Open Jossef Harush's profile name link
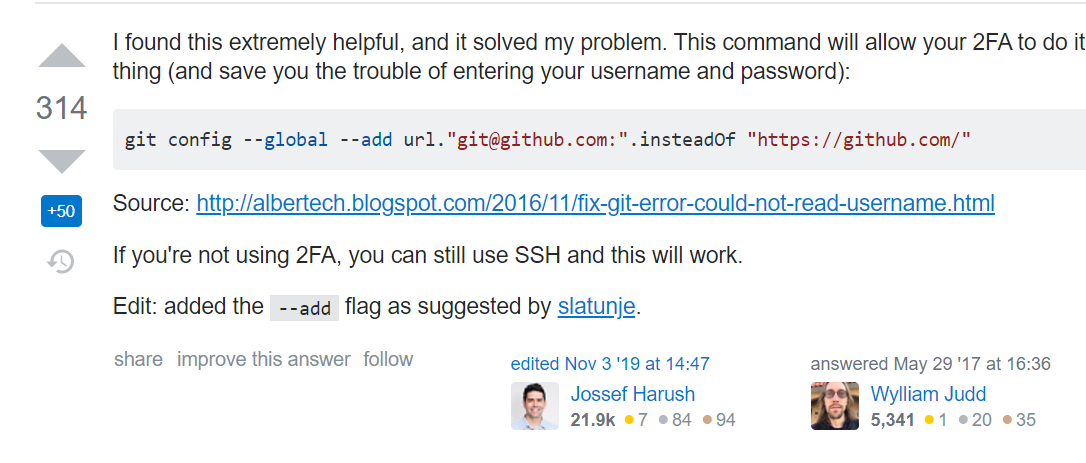Viewport: 1086px width, 463px height. 632,394
